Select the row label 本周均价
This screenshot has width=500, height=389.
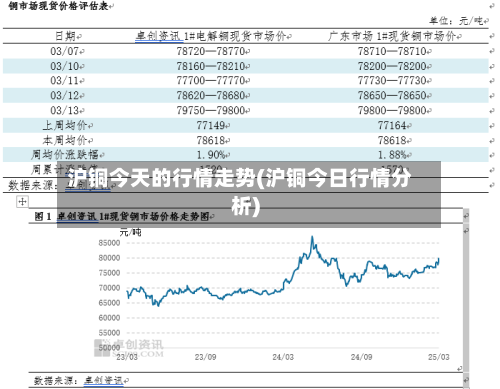point(65,140)
